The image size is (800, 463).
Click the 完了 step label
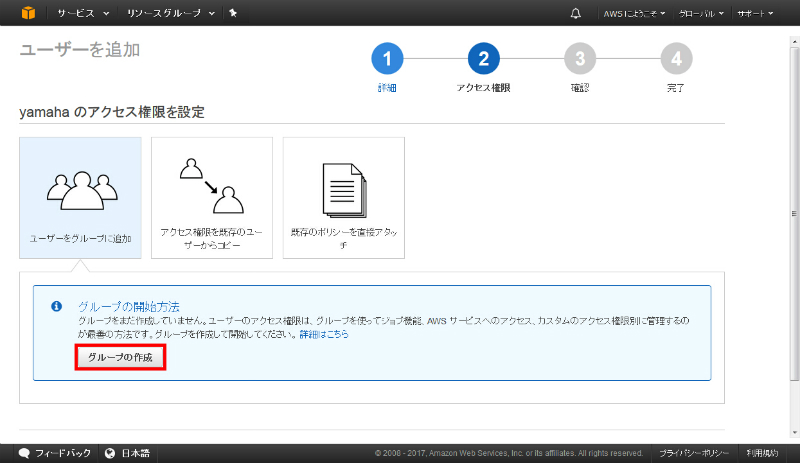(x=676, y=88)
